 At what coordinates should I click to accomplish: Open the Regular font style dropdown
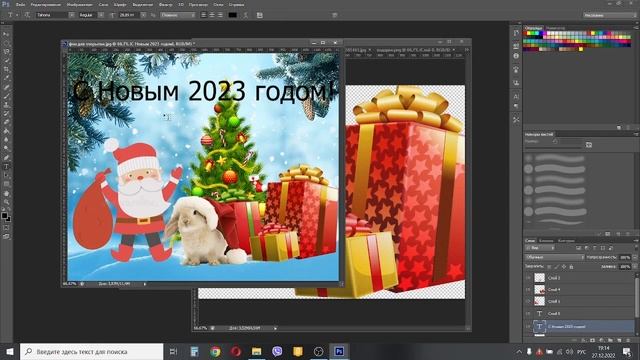click(101, 15)
